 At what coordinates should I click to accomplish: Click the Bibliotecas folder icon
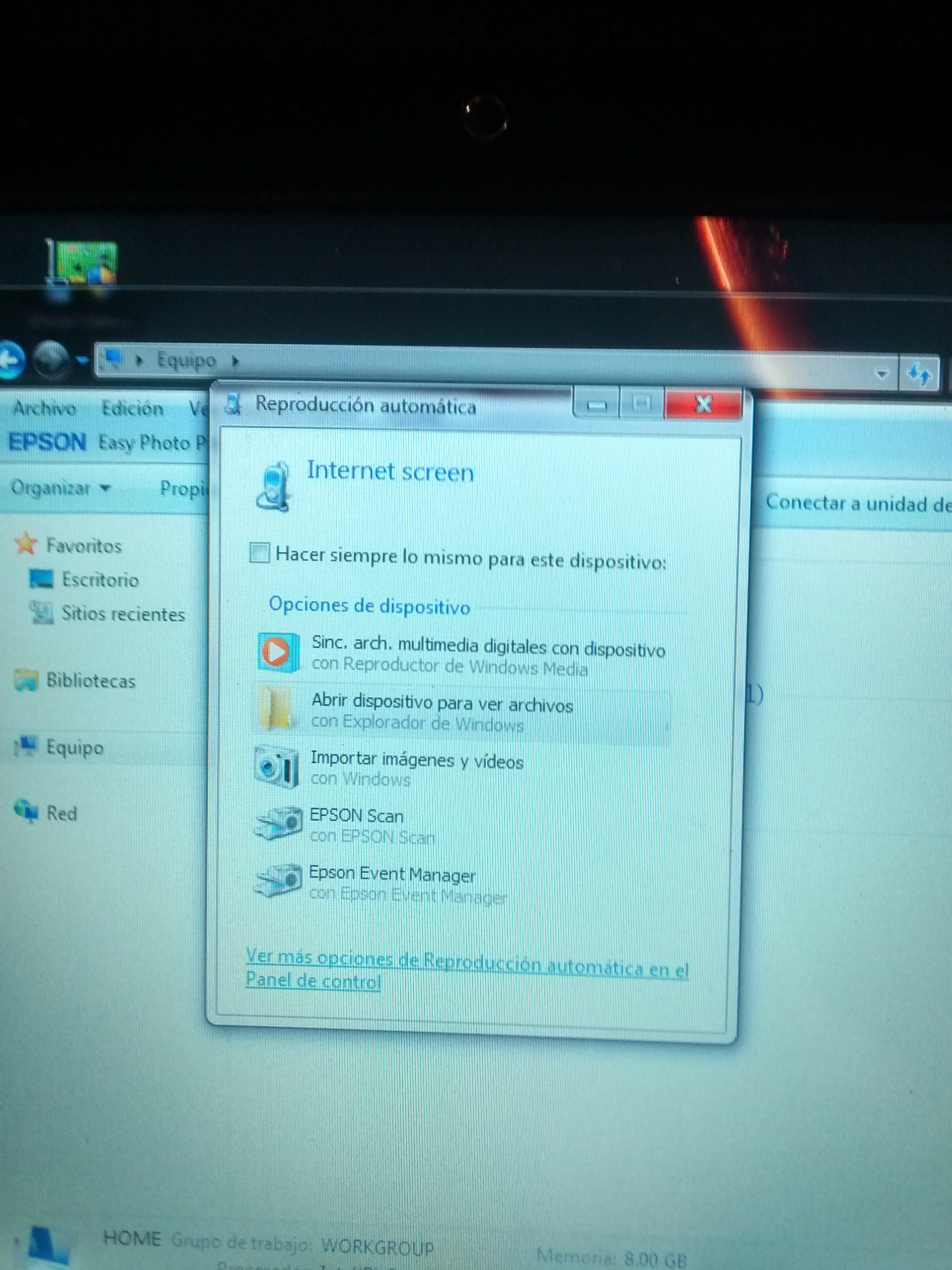[x=26, y=681]
